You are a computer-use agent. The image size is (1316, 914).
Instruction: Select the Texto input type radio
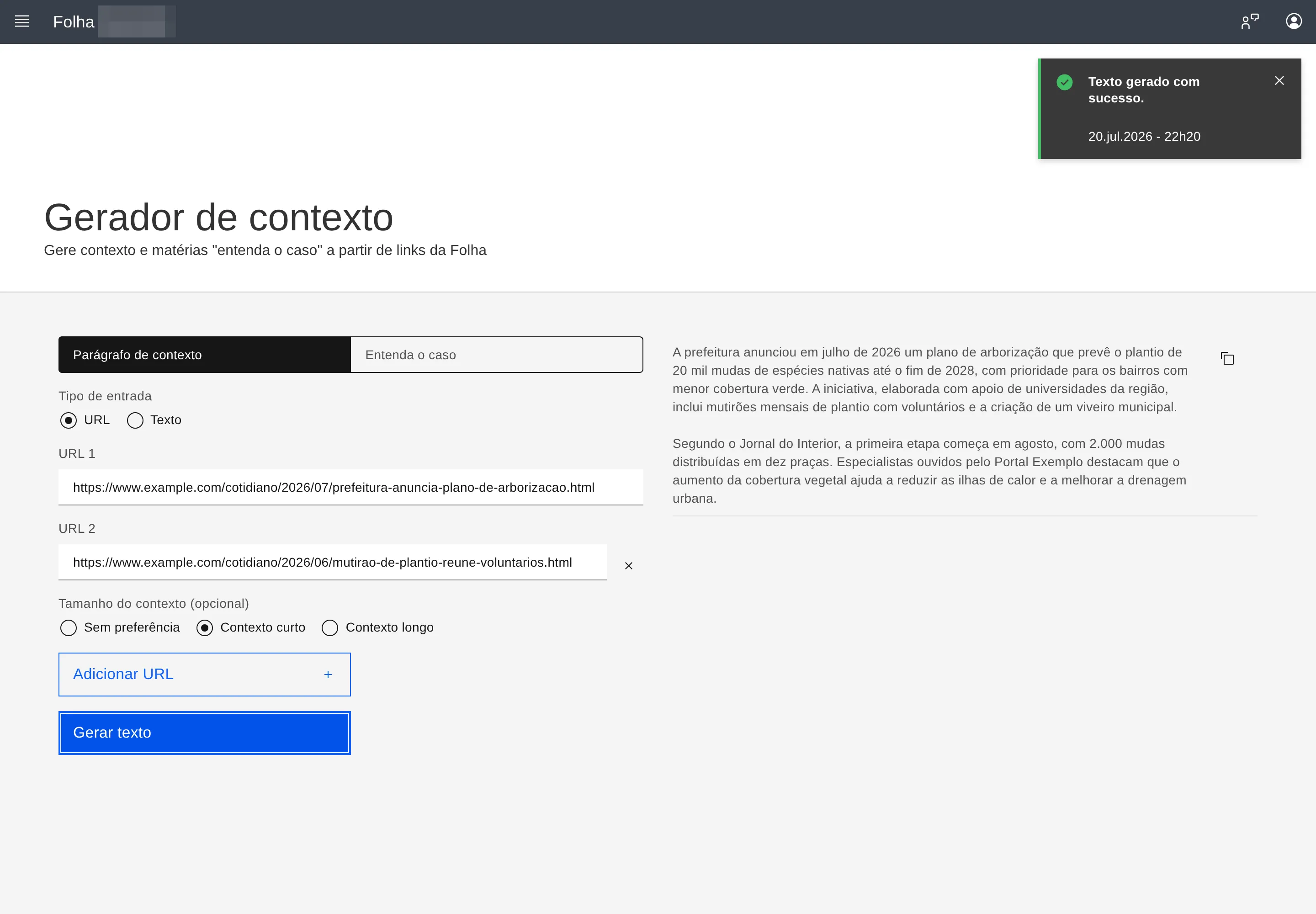pyautogui.click(x=135, y=420)
